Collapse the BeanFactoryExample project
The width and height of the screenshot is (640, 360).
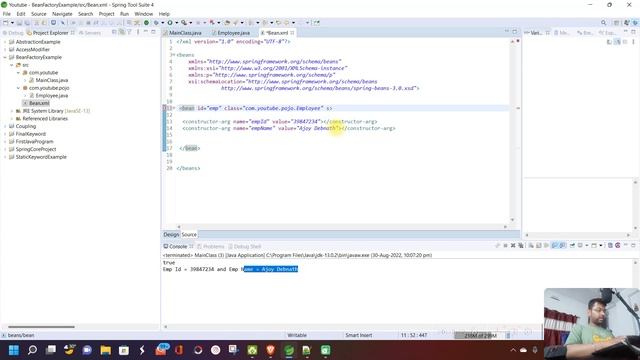pyautogui.click(x=5, y=58)
